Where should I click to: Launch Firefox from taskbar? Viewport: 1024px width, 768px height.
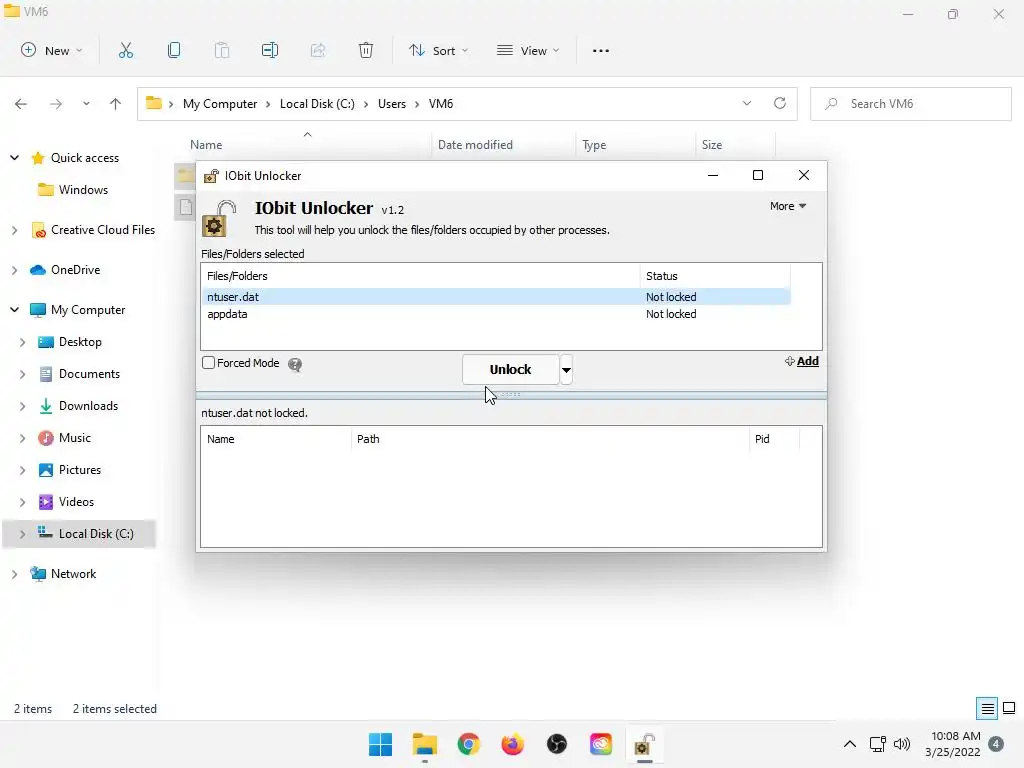(513, 744)
